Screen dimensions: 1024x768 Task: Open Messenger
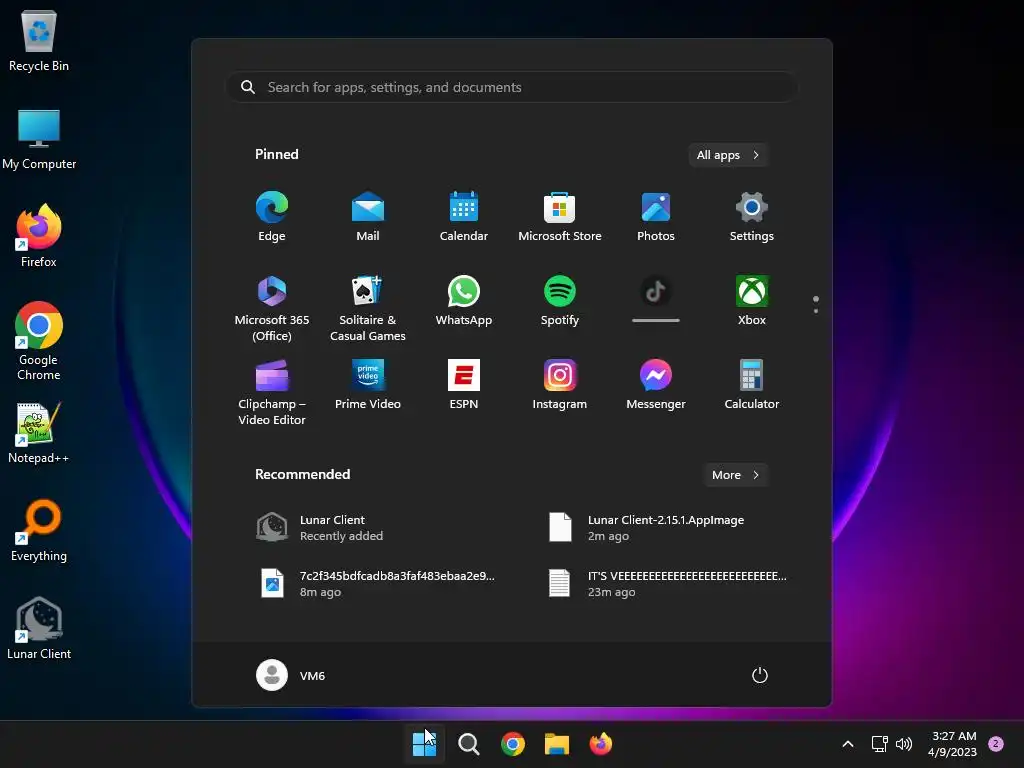656,385
